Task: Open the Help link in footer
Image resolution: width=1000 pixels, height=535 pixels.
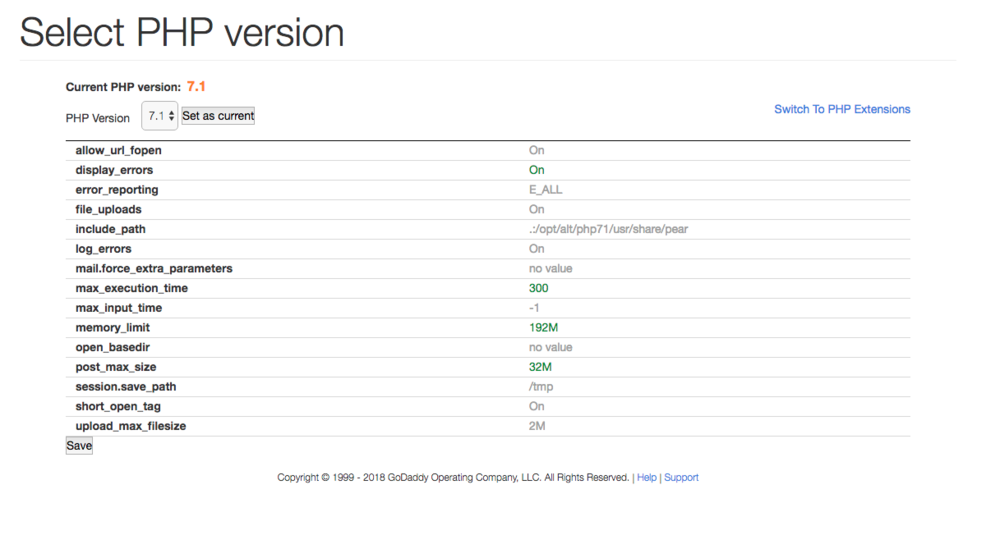Action: pos(646,477)
